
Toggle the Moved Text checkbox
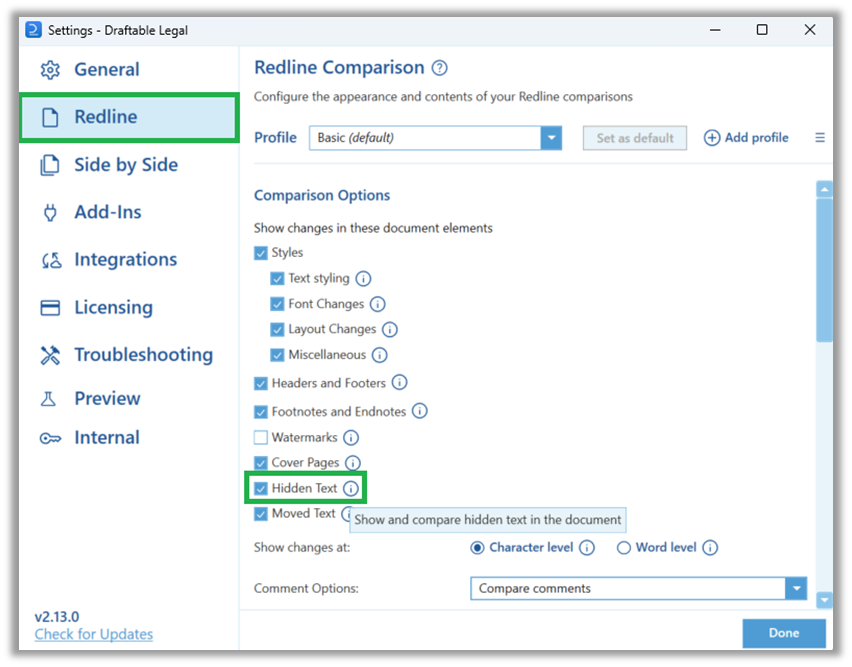[x=261, y=514]
